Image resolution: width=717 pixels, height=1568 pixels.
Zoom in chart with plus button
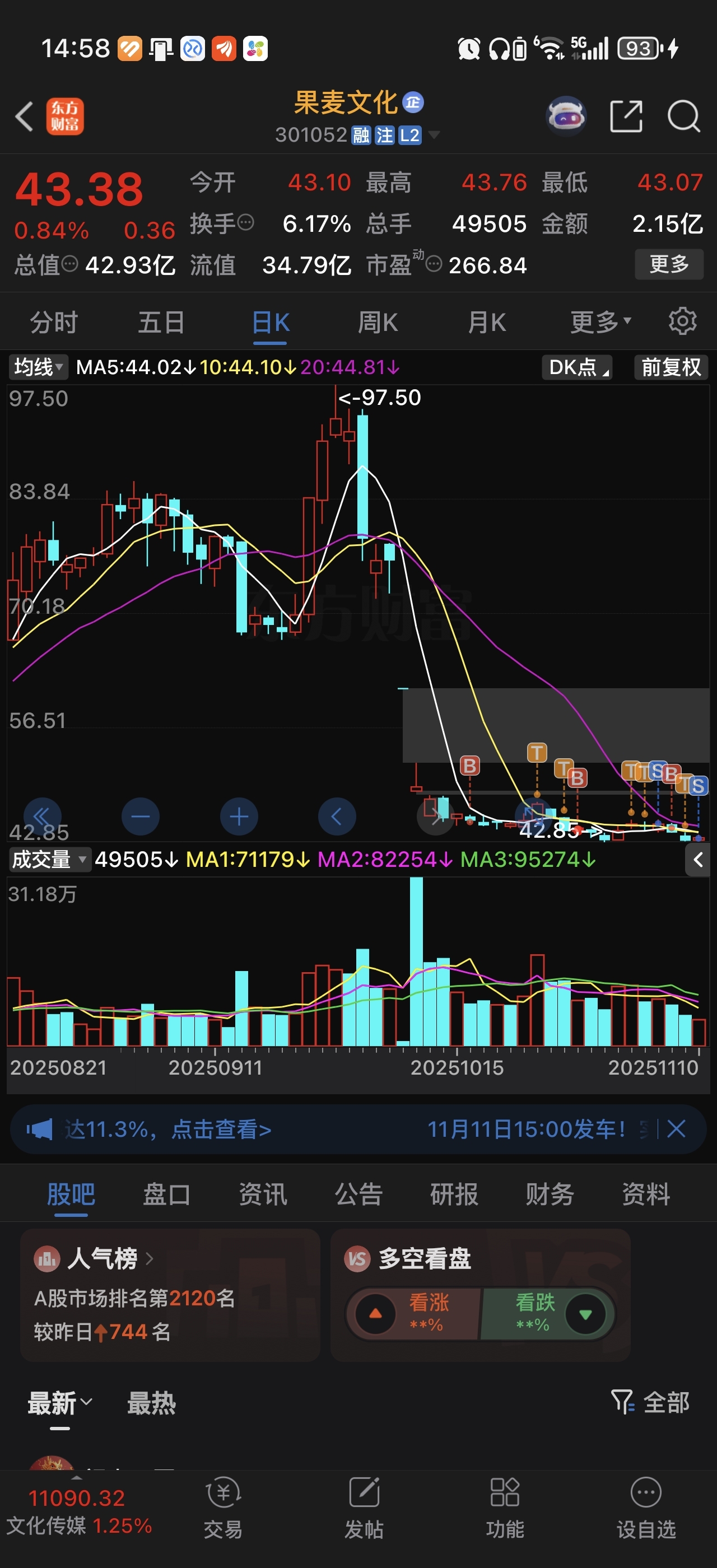(239, 816)
